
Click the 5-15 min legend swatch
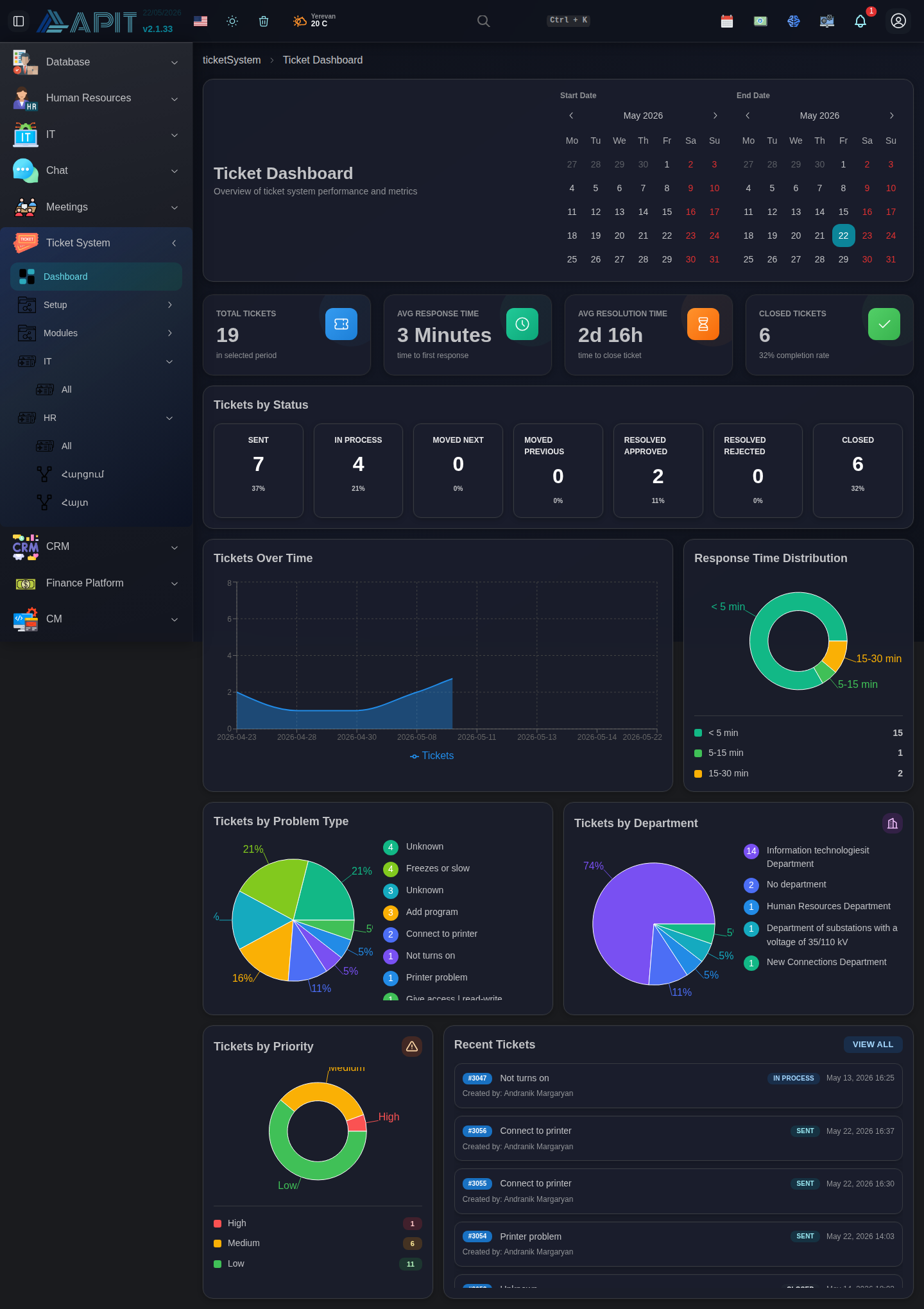[x=698, y=753]
